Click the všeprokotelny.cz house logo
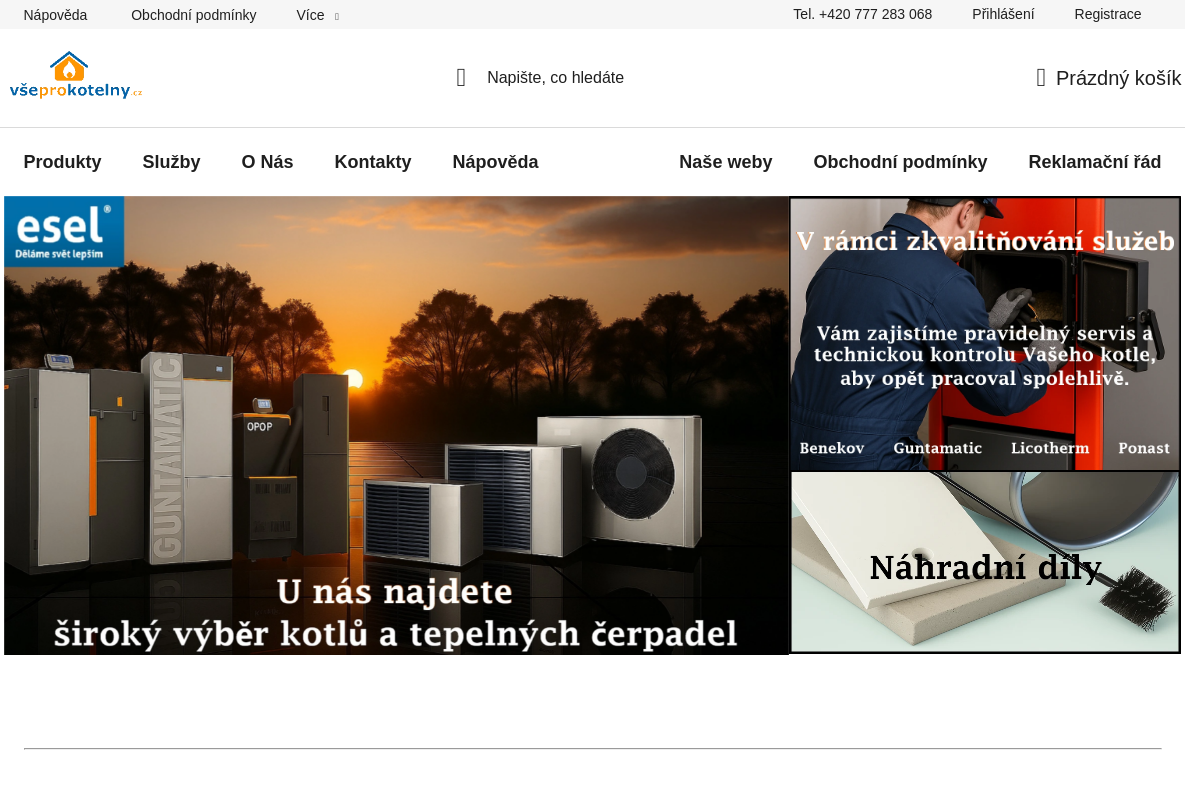 (74, 75)
